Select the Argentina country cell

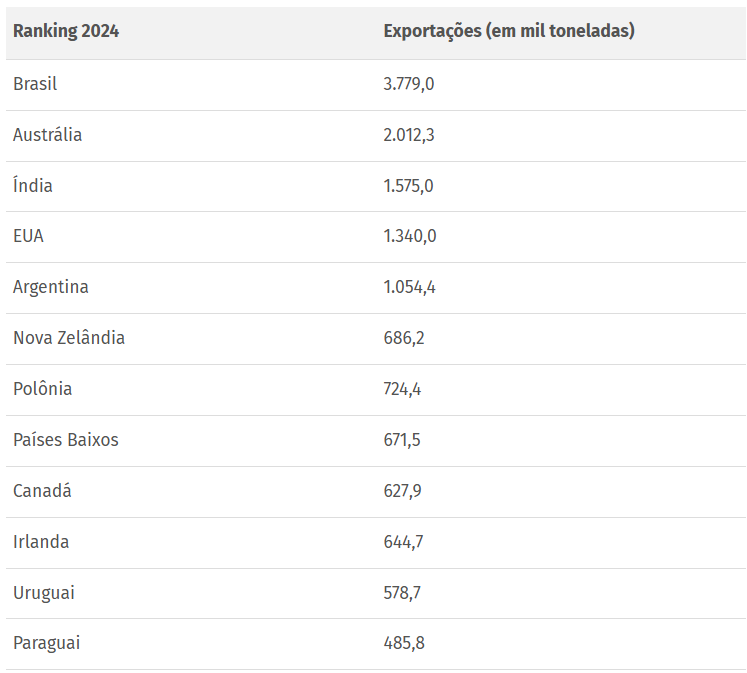[50, 287]
